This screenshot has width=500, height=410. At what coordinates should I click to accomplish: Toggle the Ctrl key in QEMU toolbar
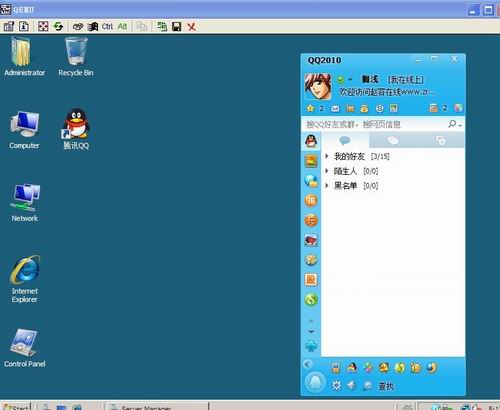[107, 27]
